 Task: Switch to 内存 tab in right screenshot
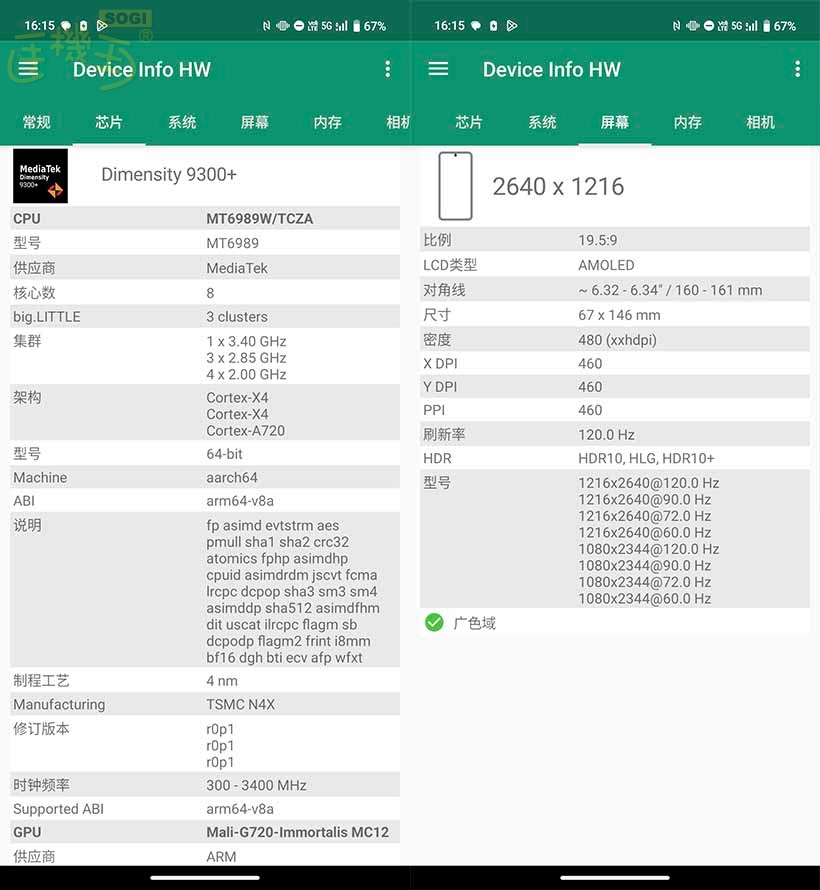click(688, 122)
